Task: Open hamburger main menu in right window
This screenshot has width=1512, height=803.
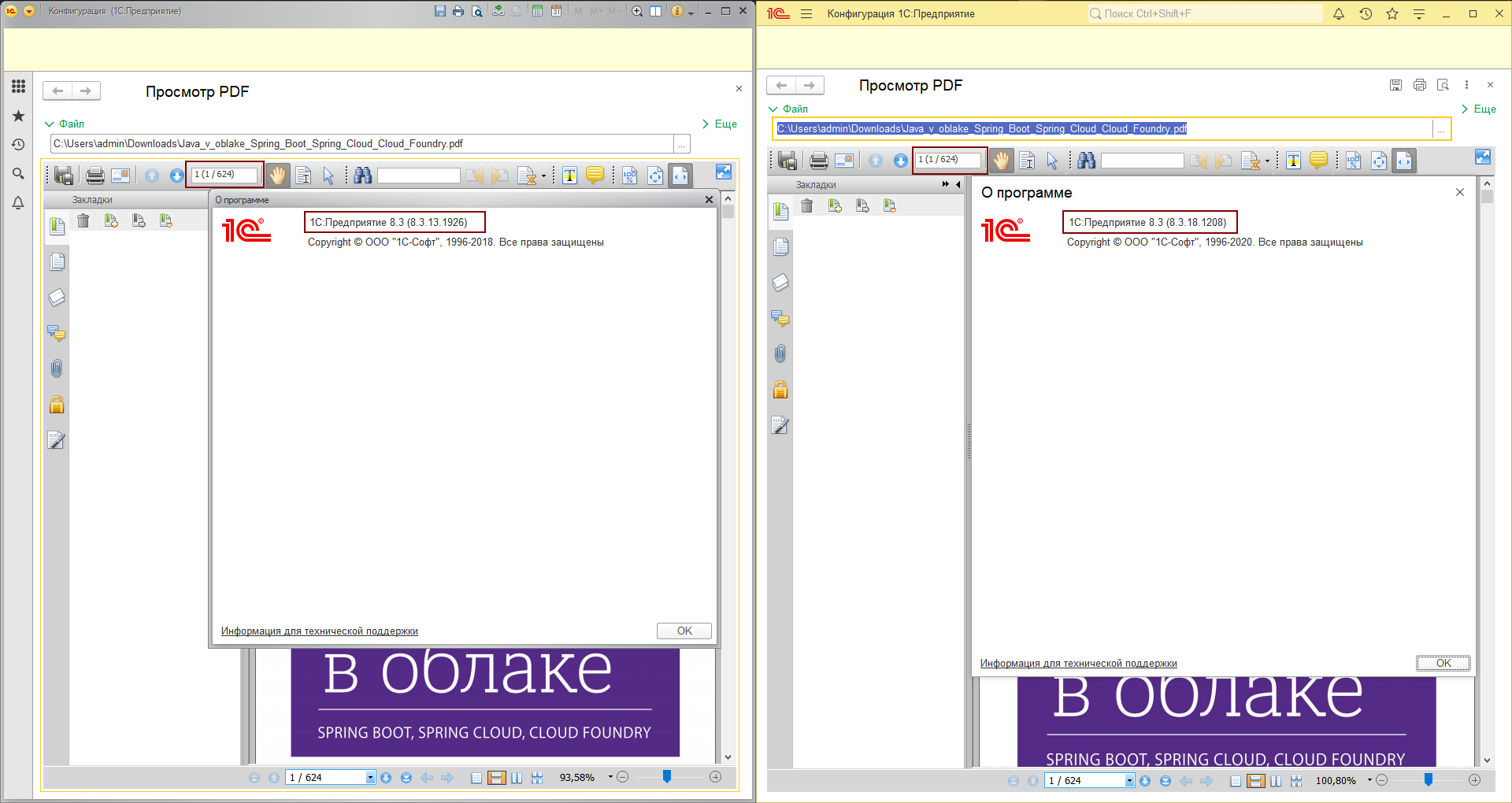Action: coord(806,13)
